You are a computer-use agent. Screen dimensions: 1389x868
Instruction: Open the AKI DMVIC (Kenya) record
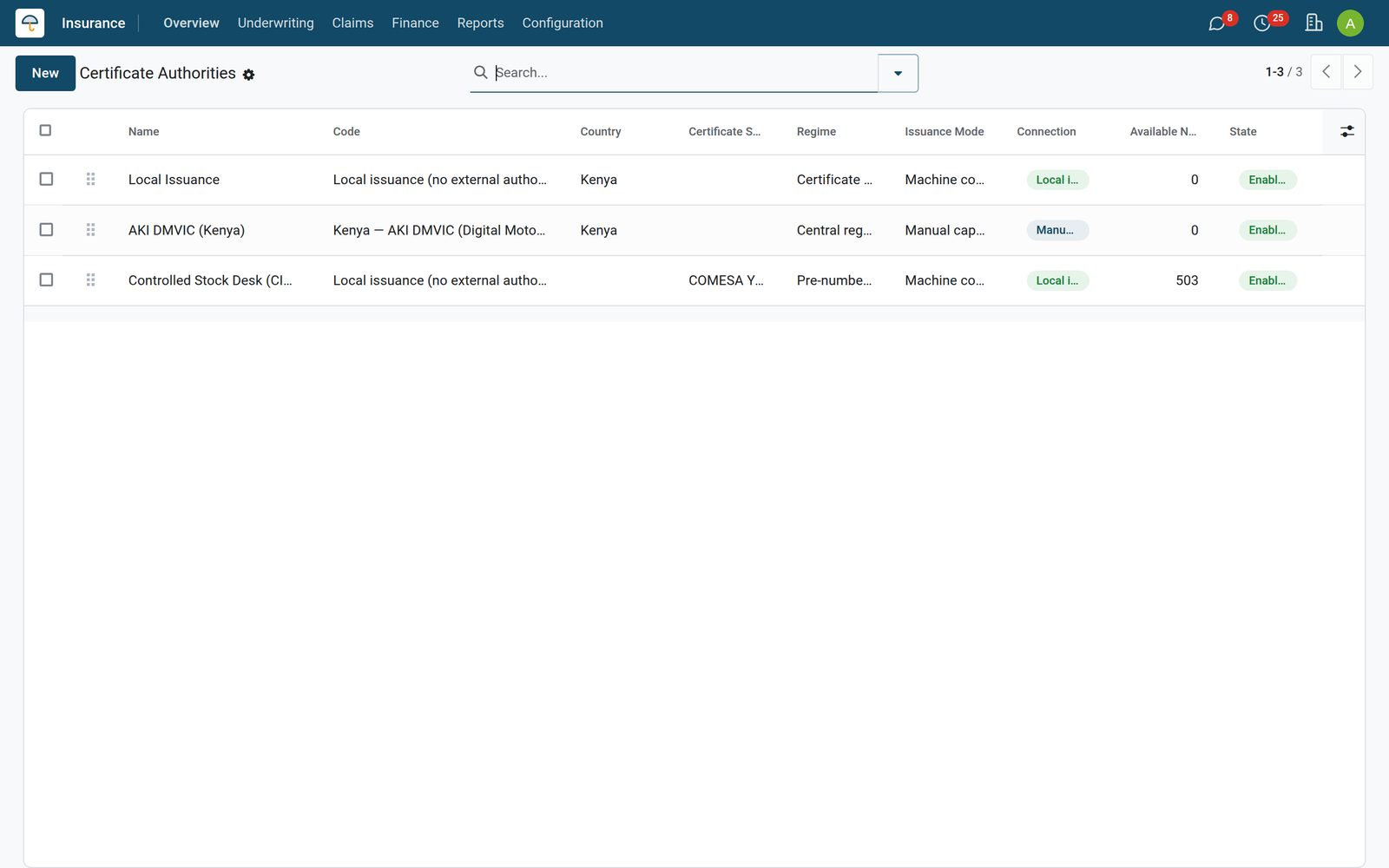pos(187,230)
